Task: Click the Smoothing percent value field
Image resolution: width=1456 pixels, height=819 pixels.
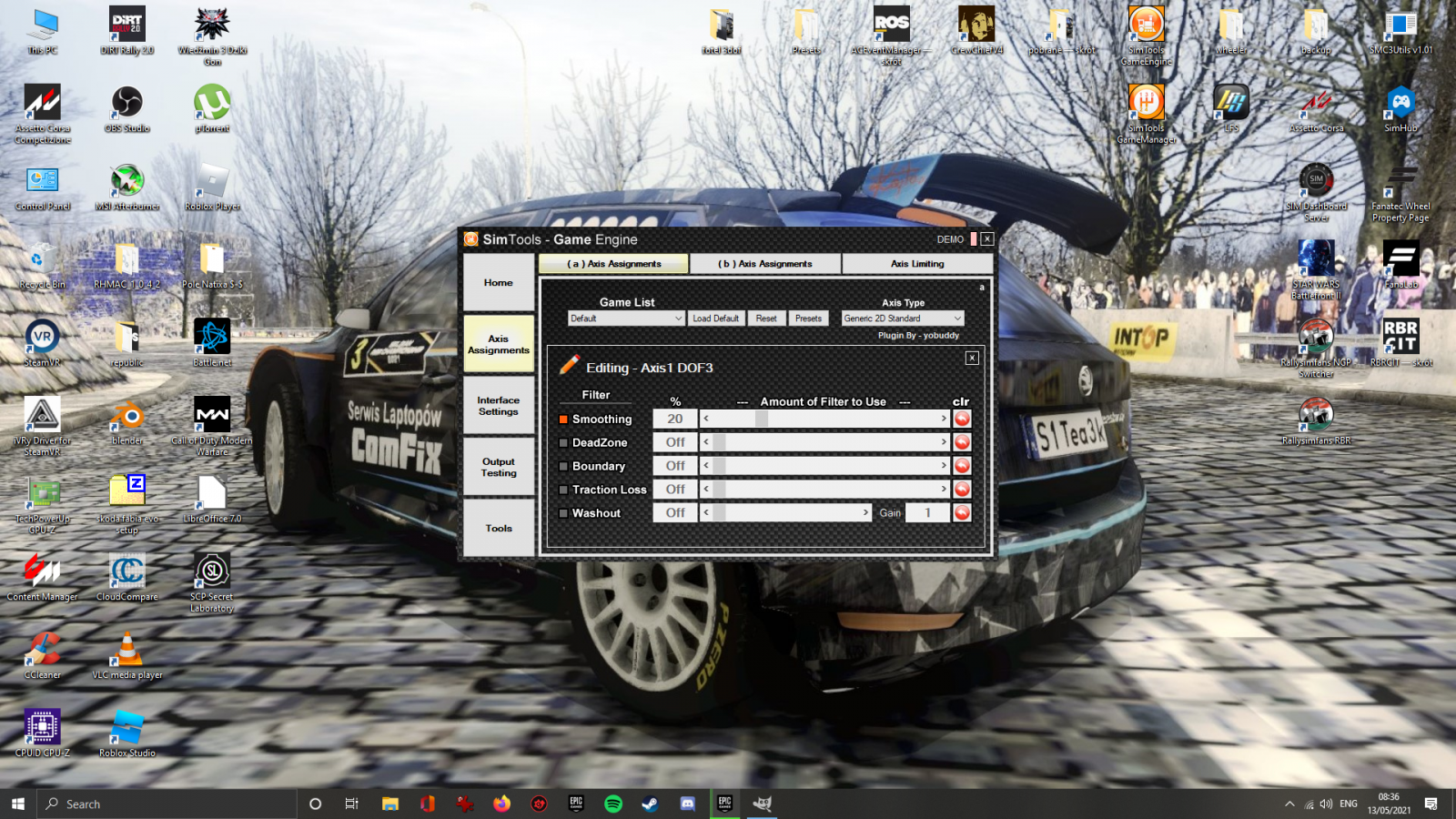Action: pyautogui.click(x=675, y=419)
